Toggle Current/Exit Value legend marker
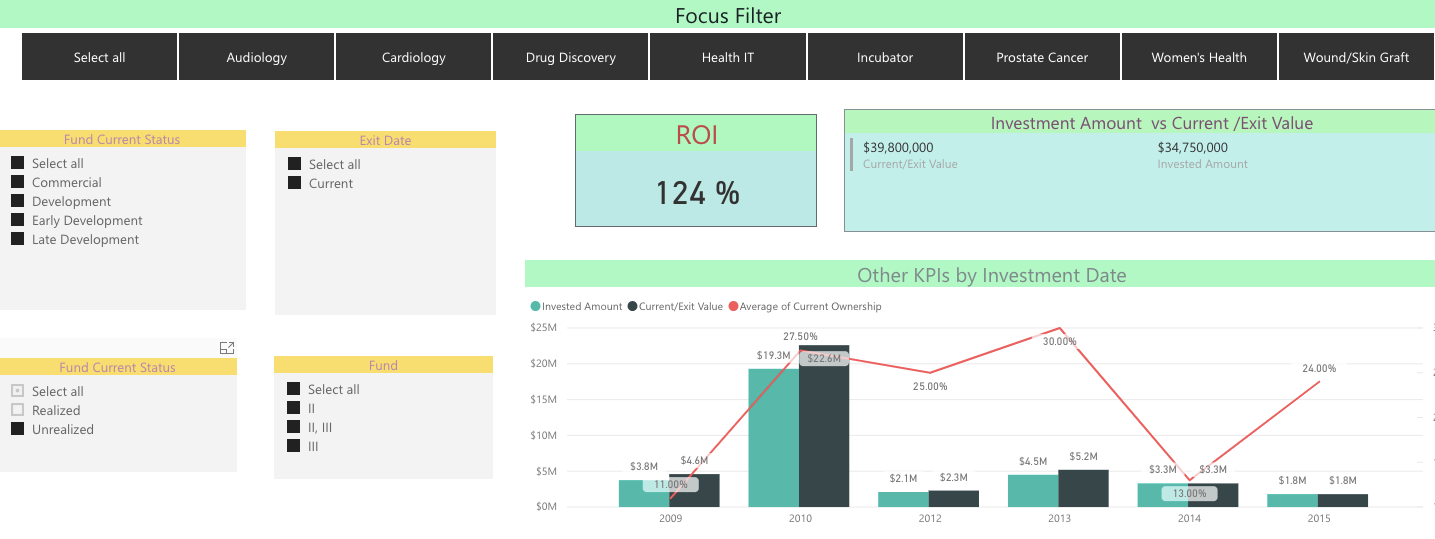This screenshot has width=1435, height=539. [632, 307]
